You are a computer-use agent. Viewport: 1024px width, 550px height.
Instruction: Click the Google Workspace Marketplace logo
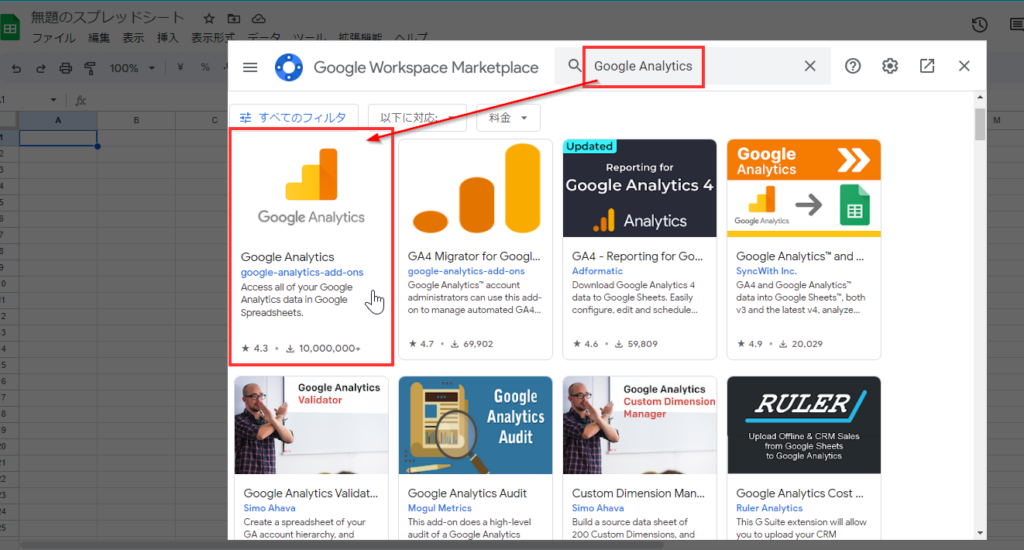click(289, 67)
